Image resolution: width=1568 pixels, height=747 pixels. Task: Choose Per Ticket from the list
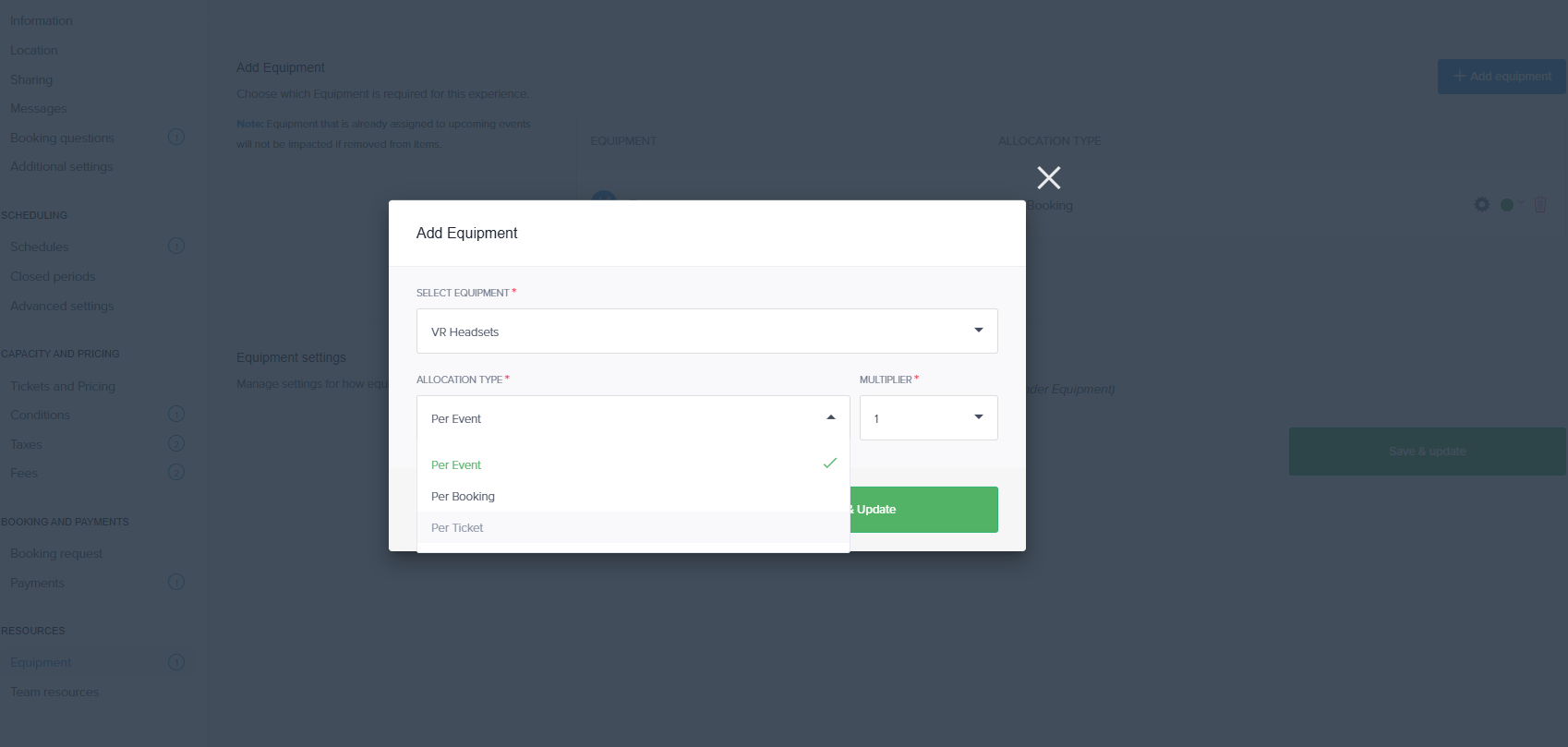click(458, 528)
